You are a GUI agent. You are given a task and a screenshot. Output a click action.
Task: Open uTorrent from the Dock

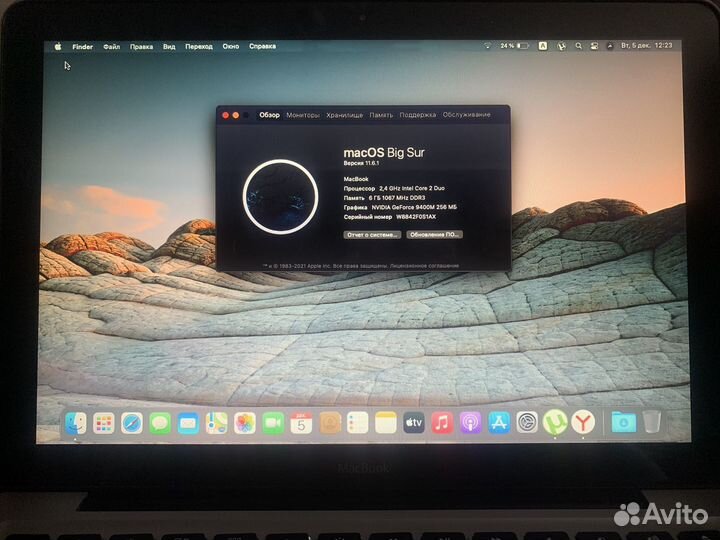(555, 423)
